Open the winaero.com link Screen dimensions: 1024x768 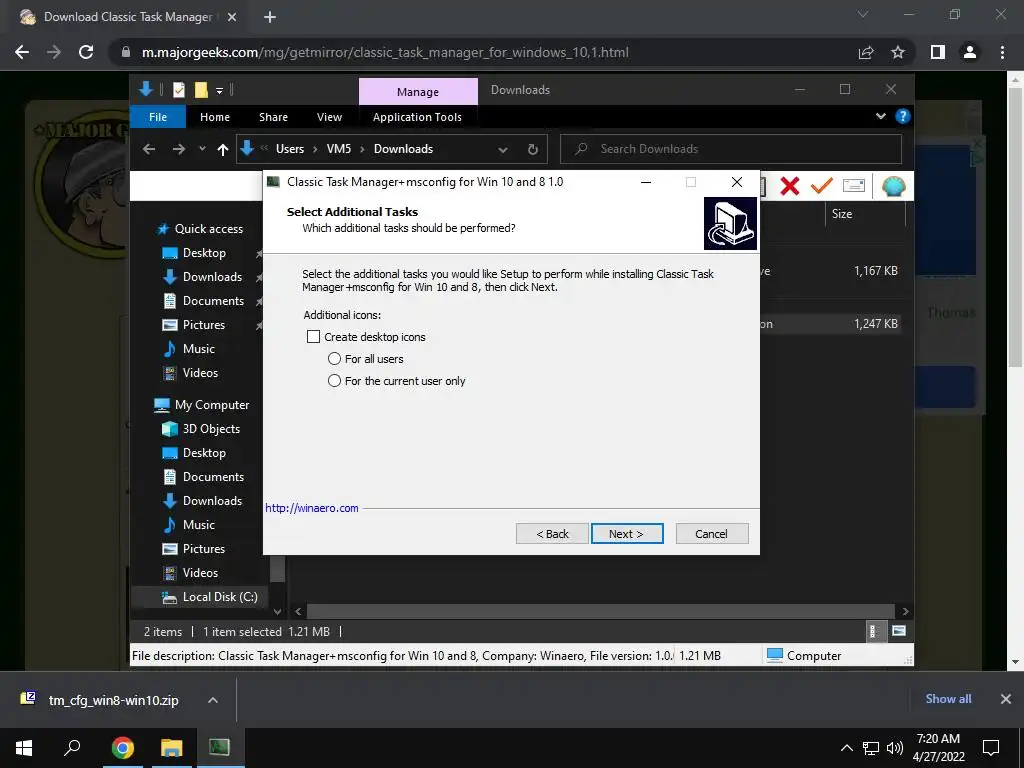click(312, 508)
